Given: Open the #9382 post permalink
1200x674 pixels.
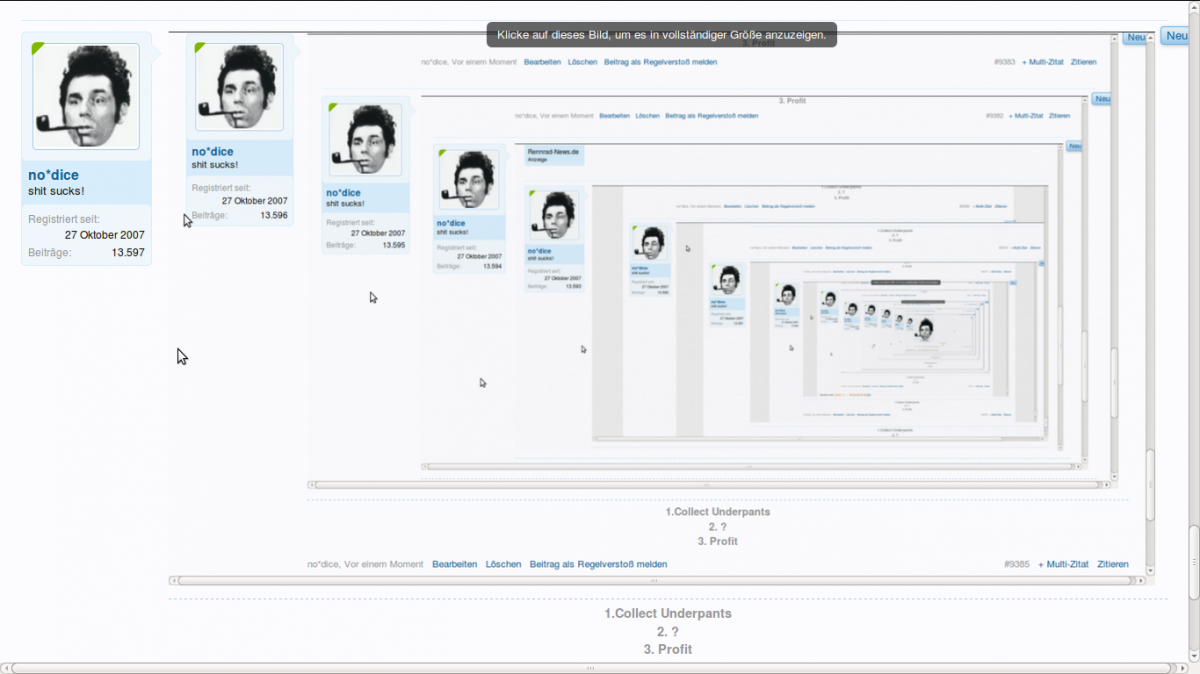Looking at the screenshot, I should tap(993, 116).
